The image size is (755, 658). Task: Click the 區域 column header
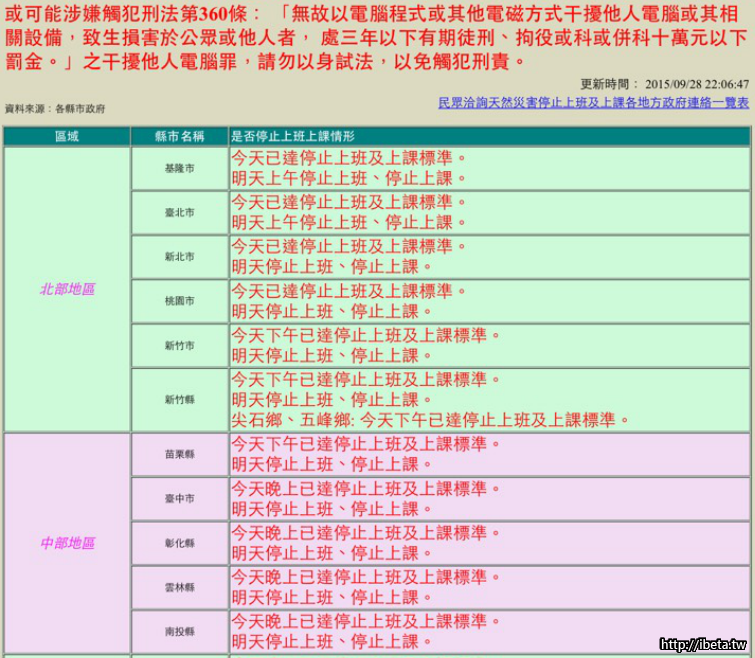67,136
